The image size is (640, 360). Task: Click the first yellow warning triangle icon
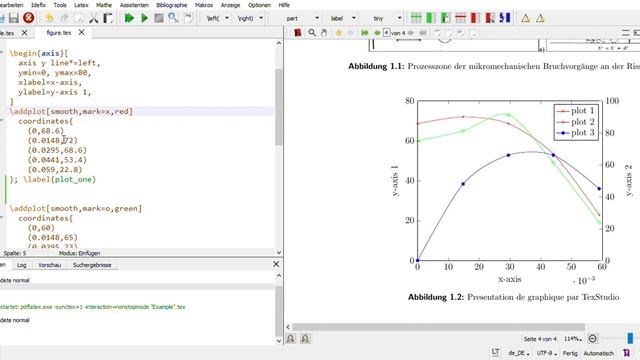click(x=526, y=18)
